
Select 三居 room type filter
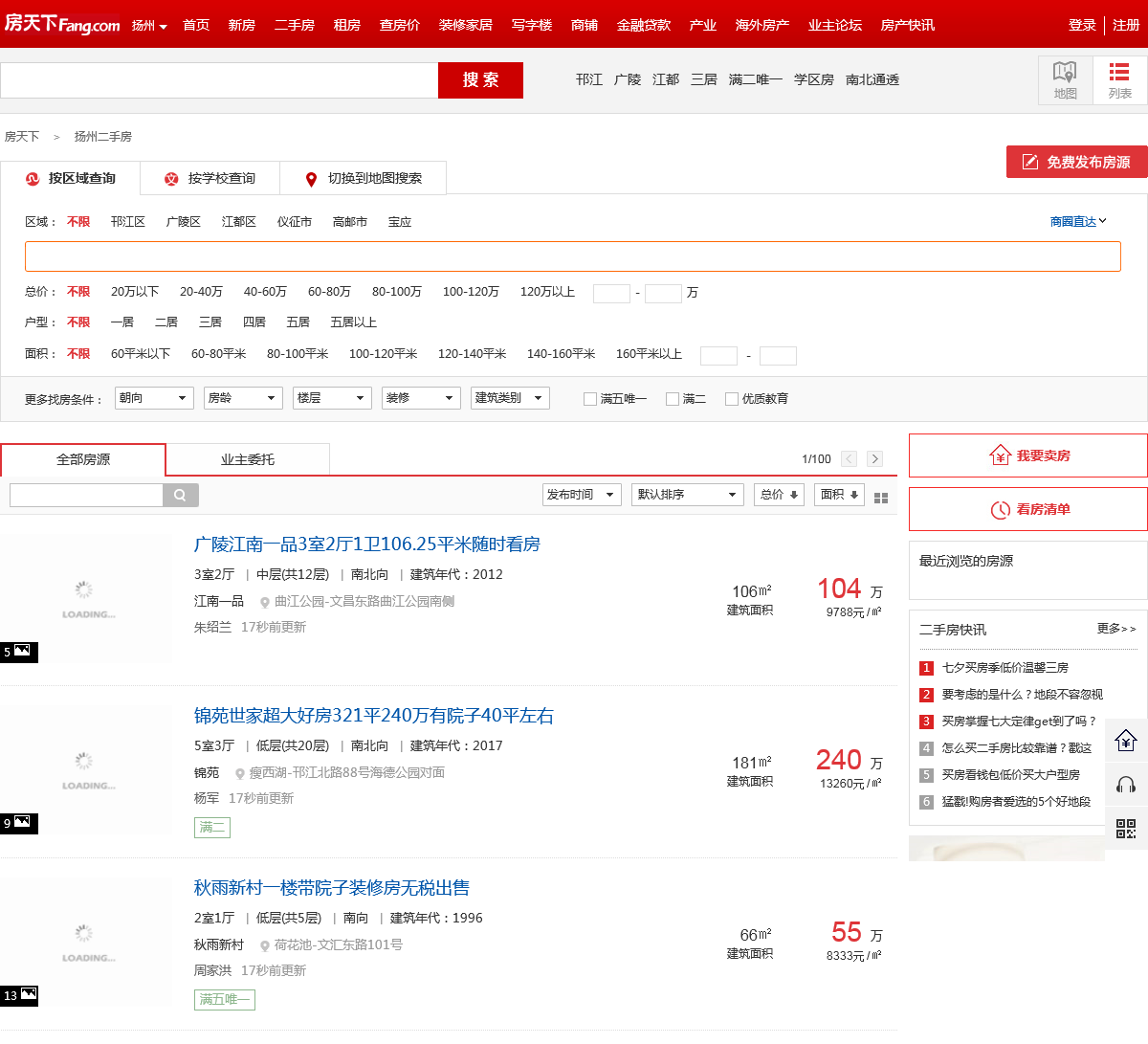tap(210, 322)
